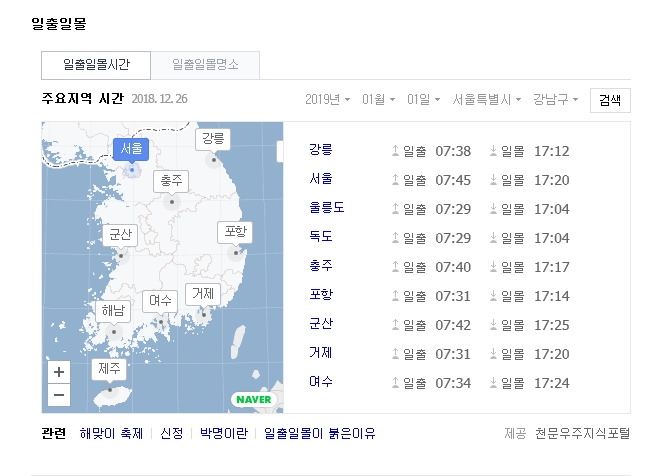Click the 일출일몰 section heading
The width and height of the screenshot is (662, 476).
pos(59,24)
